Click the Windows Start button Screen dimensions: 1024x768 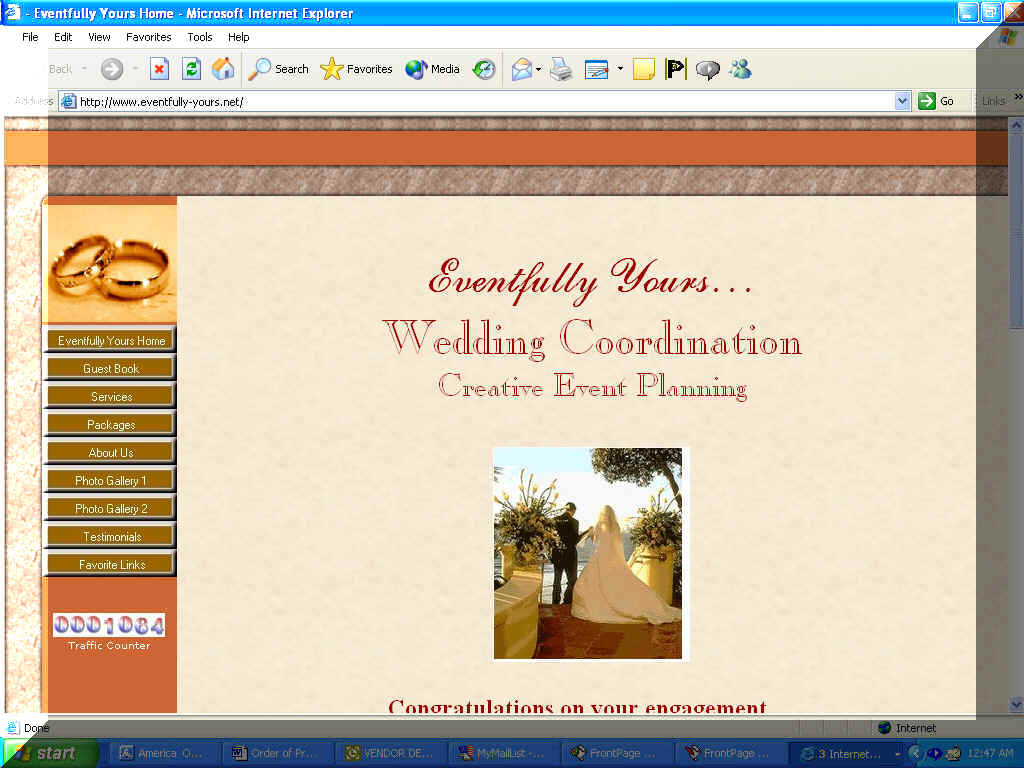point(50,753)
